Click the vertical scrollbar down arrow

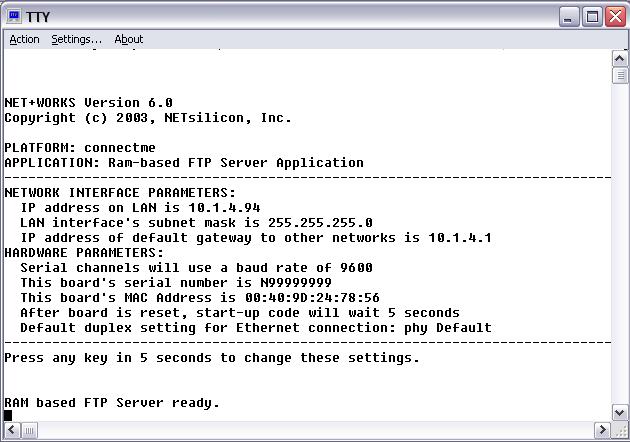pyautogui.click(x=619, y=415)
